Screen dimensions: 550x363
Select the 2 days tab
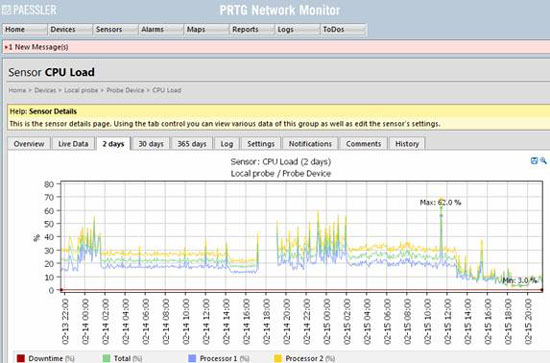click(113, 144)
